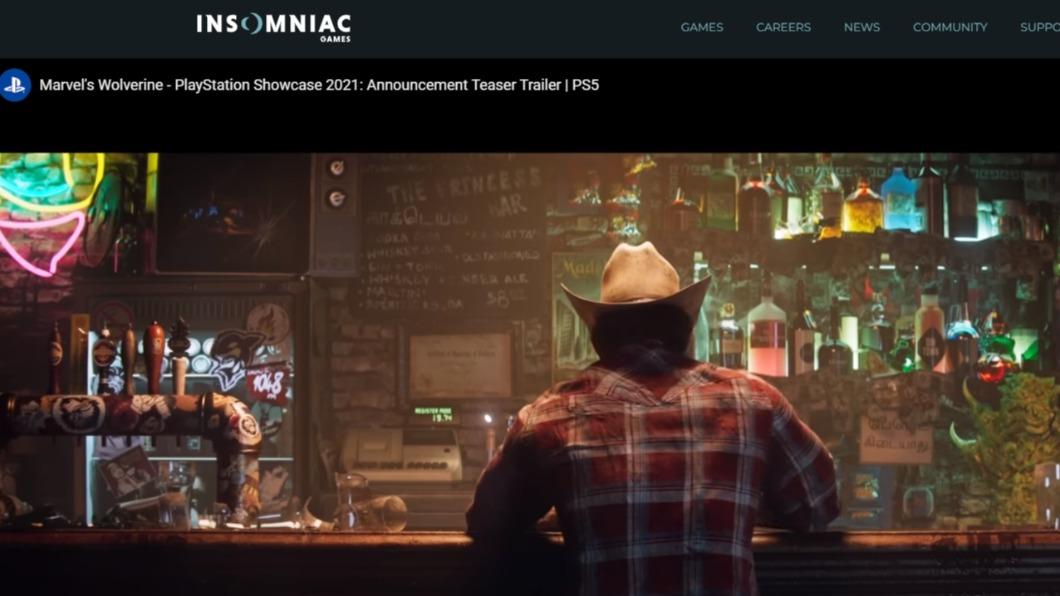
Task: Go to the News section
Action: pyautogui.click(x=861, y=27)
